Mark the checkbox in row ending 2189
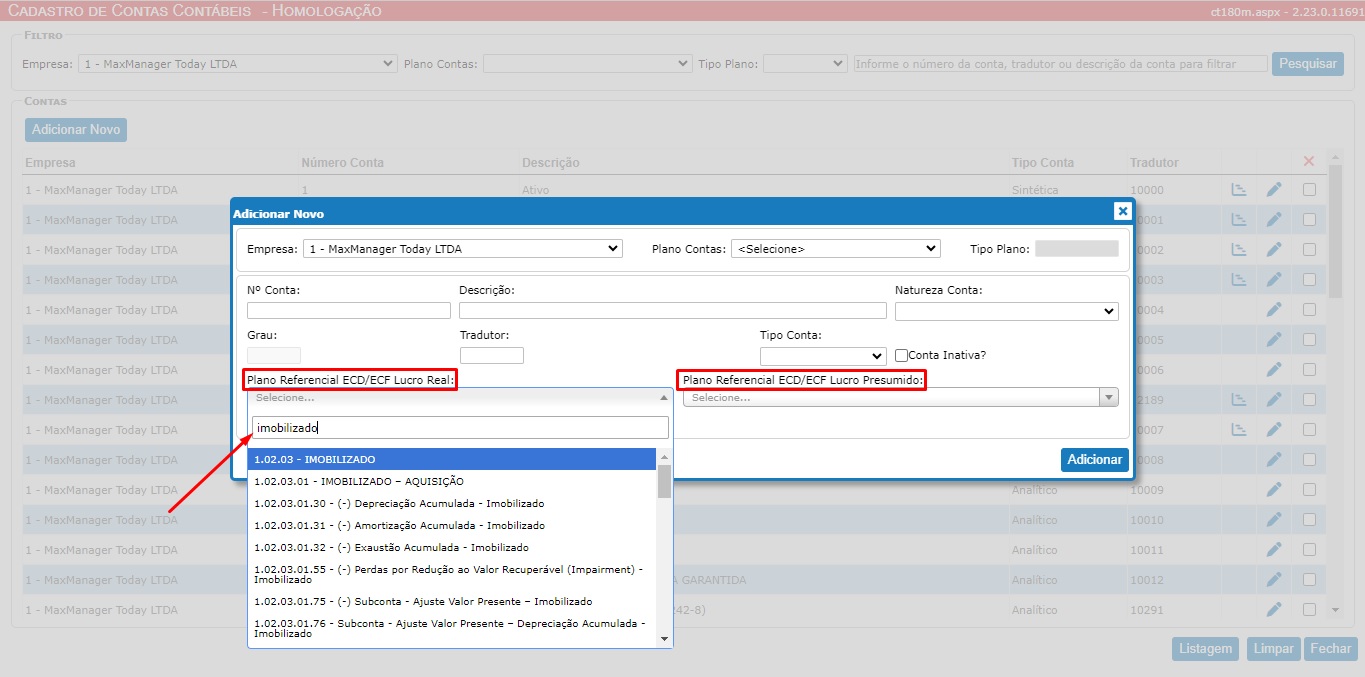 [1309, 400]
